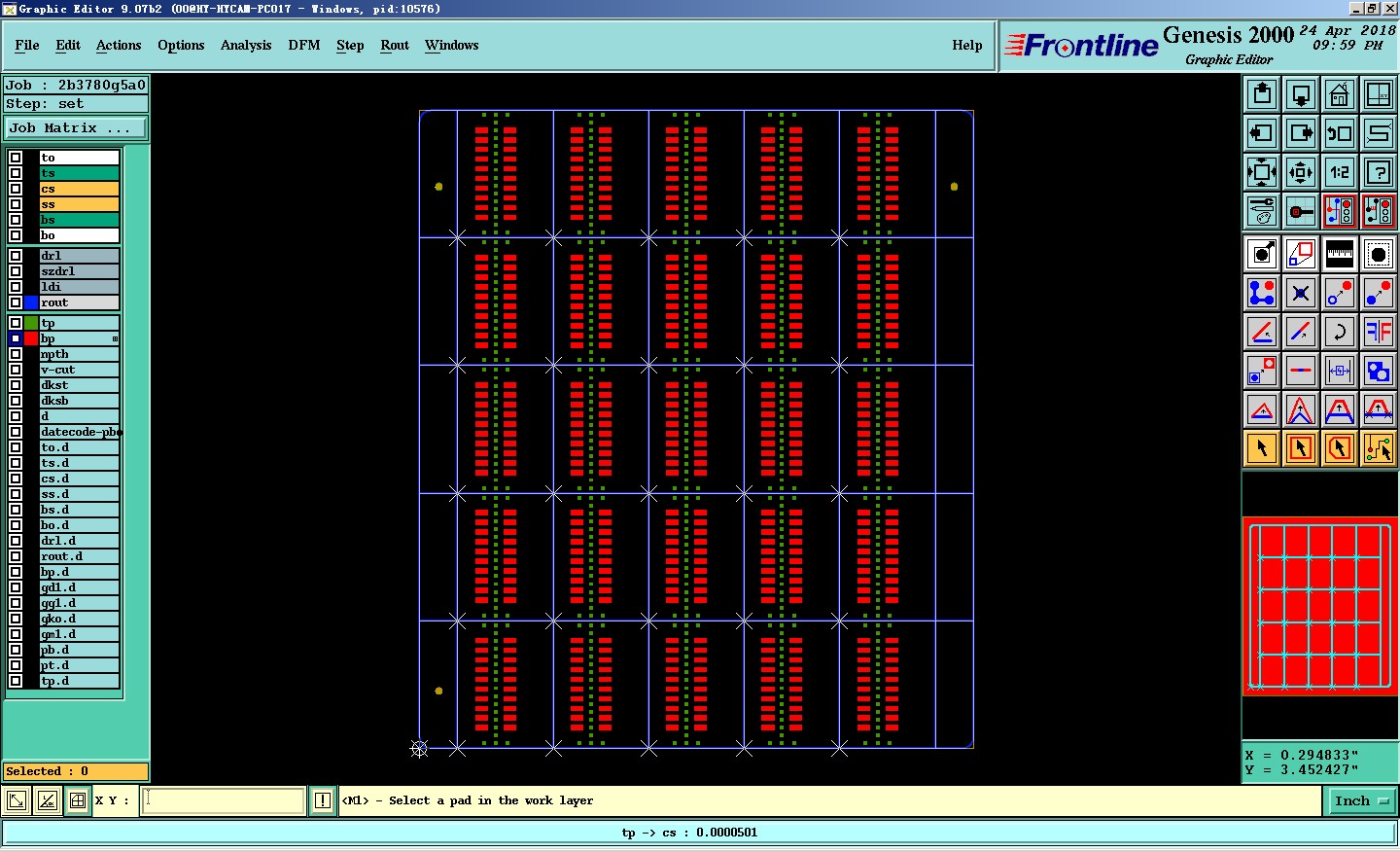Click the previous view icon
Screen dimensions: 1400x852
tap(1340, 133)
